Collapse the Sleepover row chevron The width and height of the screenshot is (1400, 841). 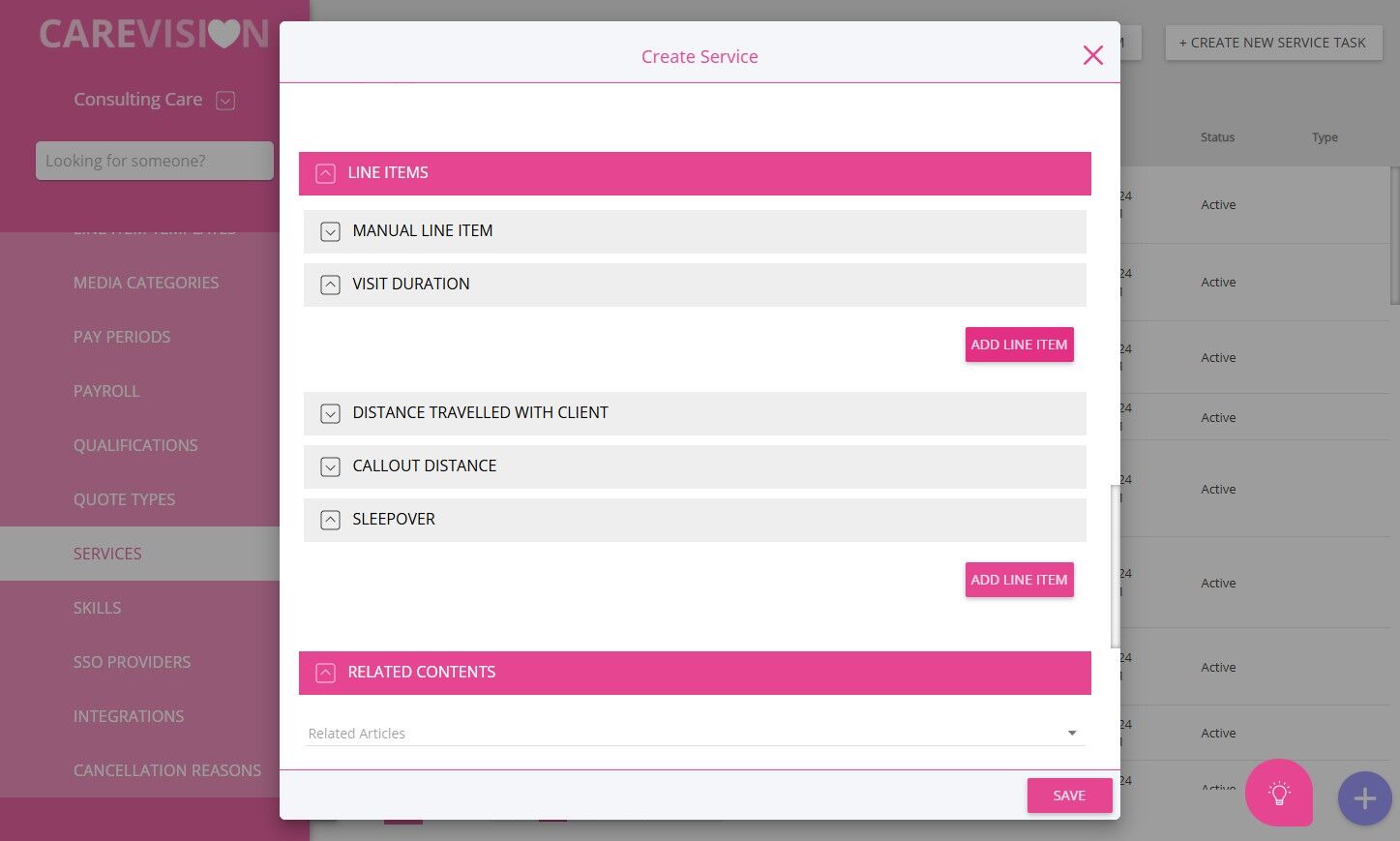point(330,520)
